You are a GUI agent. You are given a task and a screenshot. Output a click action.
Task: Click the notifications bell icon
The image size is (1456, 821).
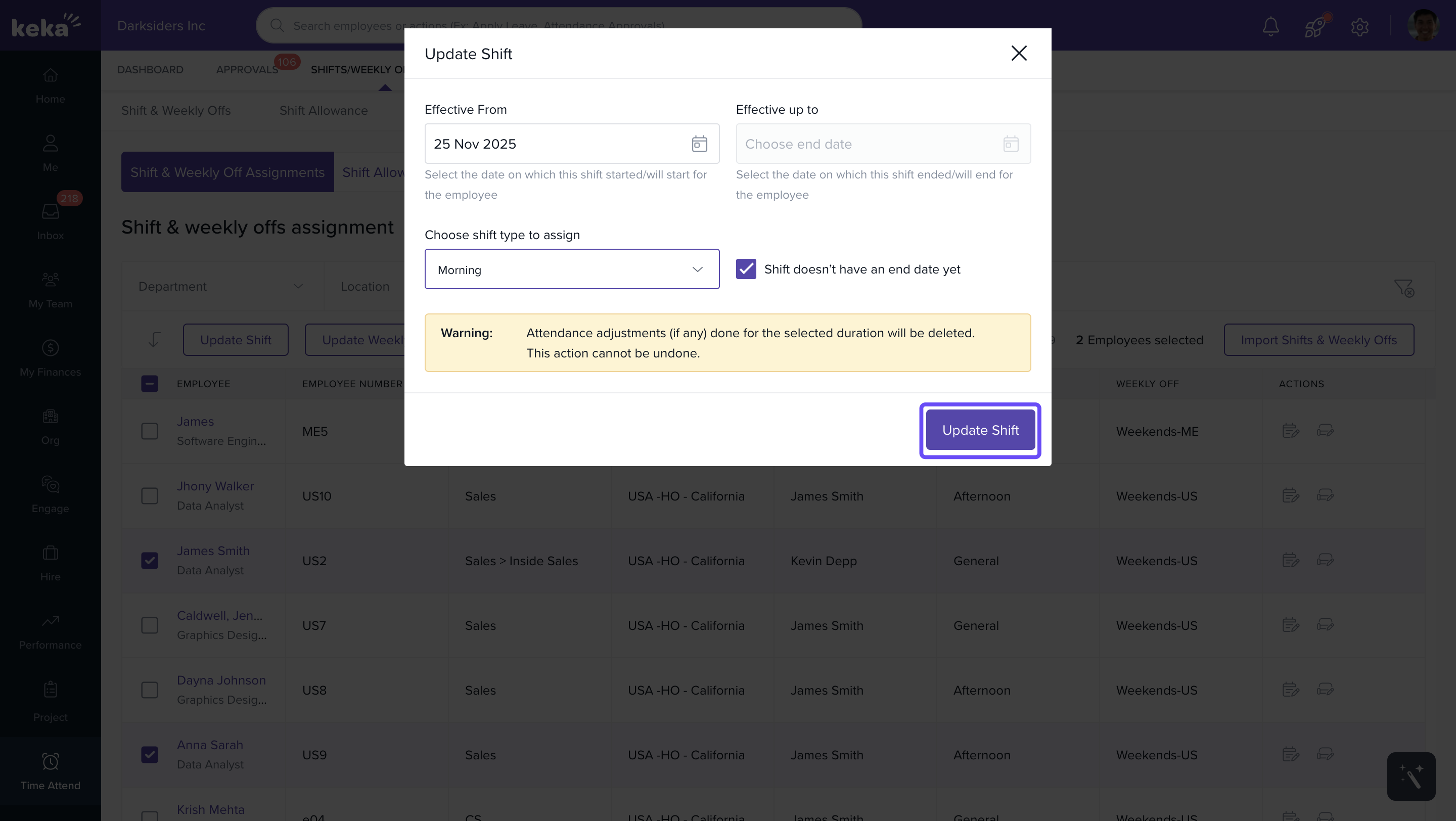click(x=1270, y=26)
